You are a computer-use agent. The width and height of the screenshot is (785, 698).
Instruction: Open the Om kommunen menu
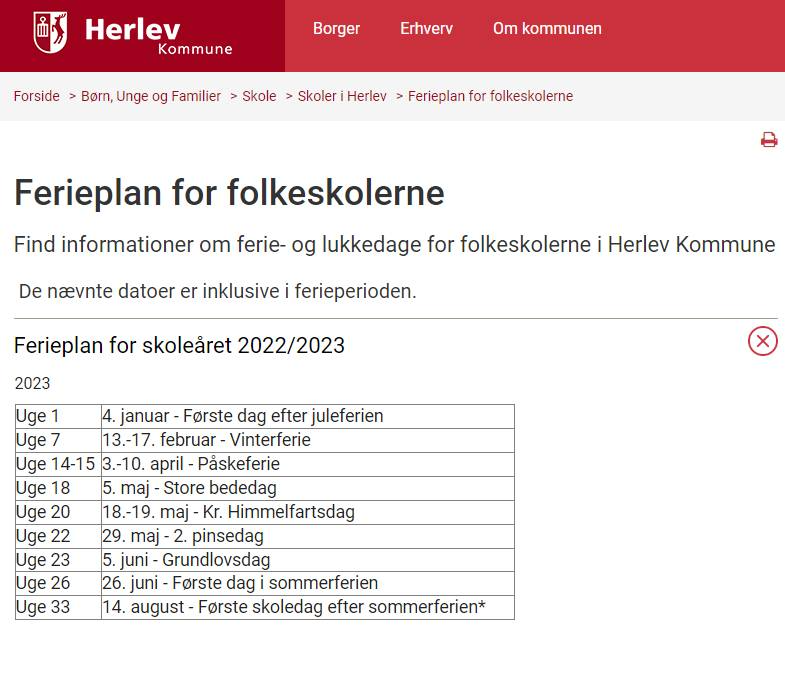click(x=547, y=29)
